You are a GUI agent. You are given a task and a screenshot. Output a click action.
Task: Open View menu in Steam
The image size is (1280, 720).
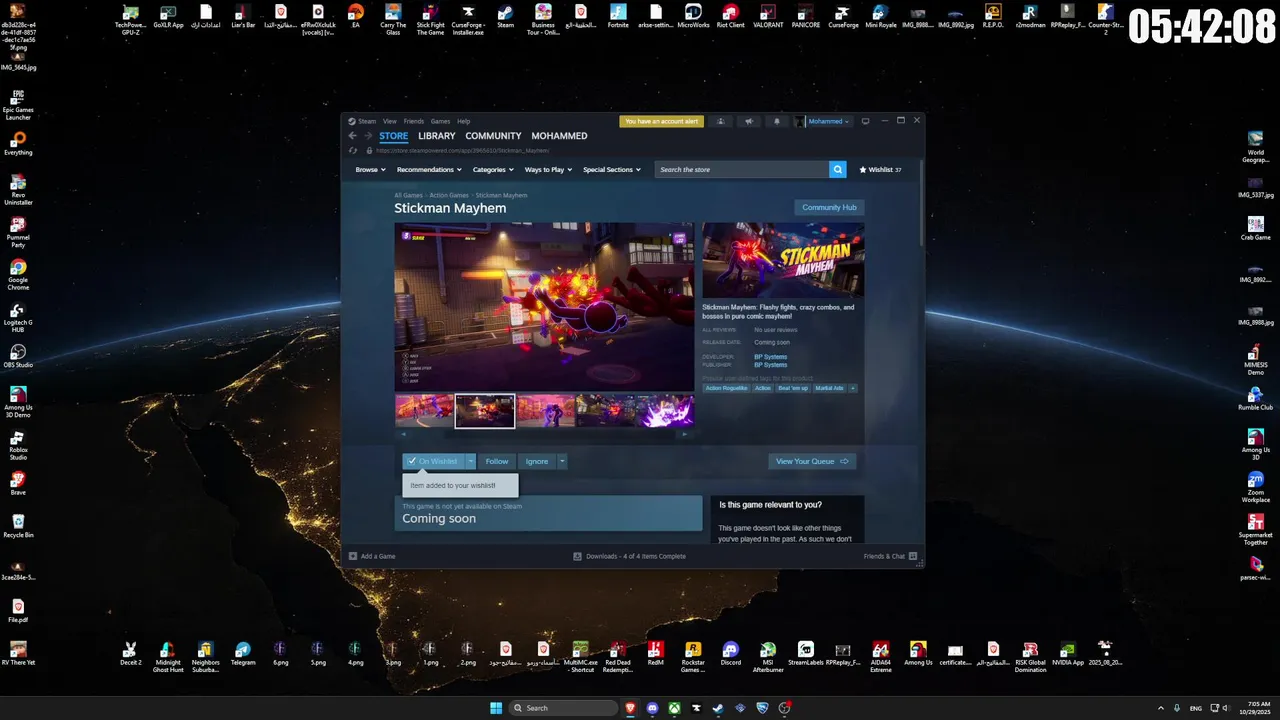tap(390, 121)
